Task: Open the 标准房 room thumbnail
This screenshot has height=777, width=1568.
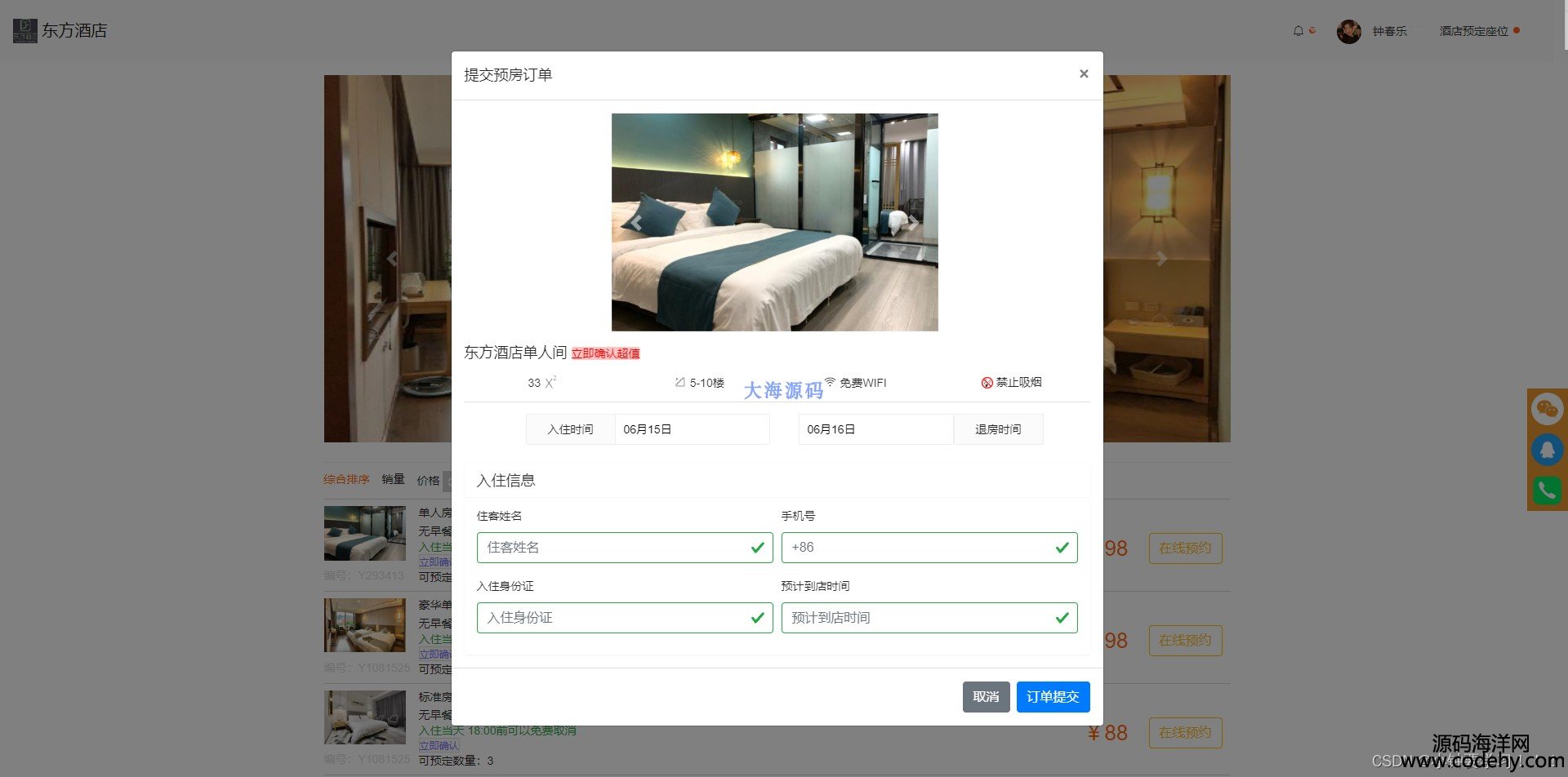Action: 365,717
